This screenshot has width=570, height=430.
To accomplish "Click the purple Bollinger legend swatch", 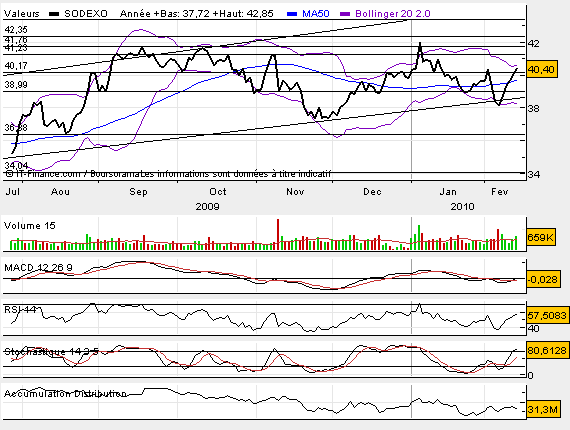I will (x=345, y=14).
